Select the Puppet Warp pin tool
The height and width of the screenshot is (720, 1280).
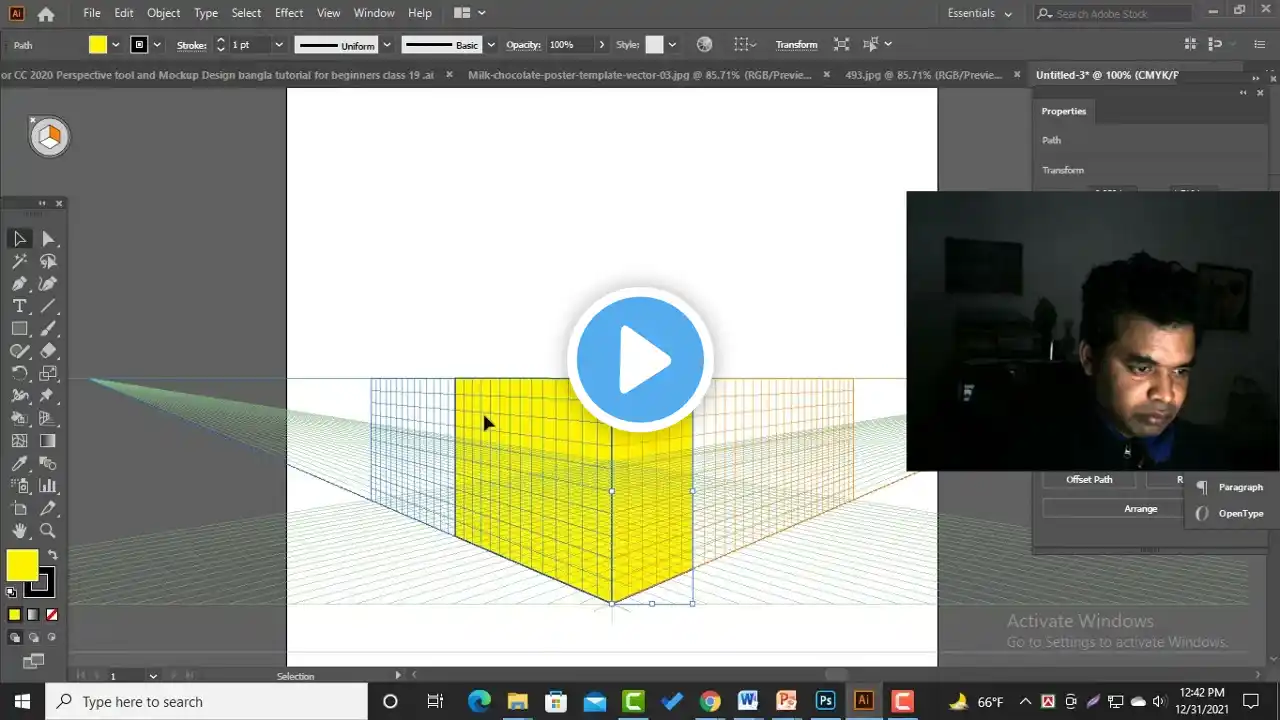pyautogui.click(x=48, y=396)
